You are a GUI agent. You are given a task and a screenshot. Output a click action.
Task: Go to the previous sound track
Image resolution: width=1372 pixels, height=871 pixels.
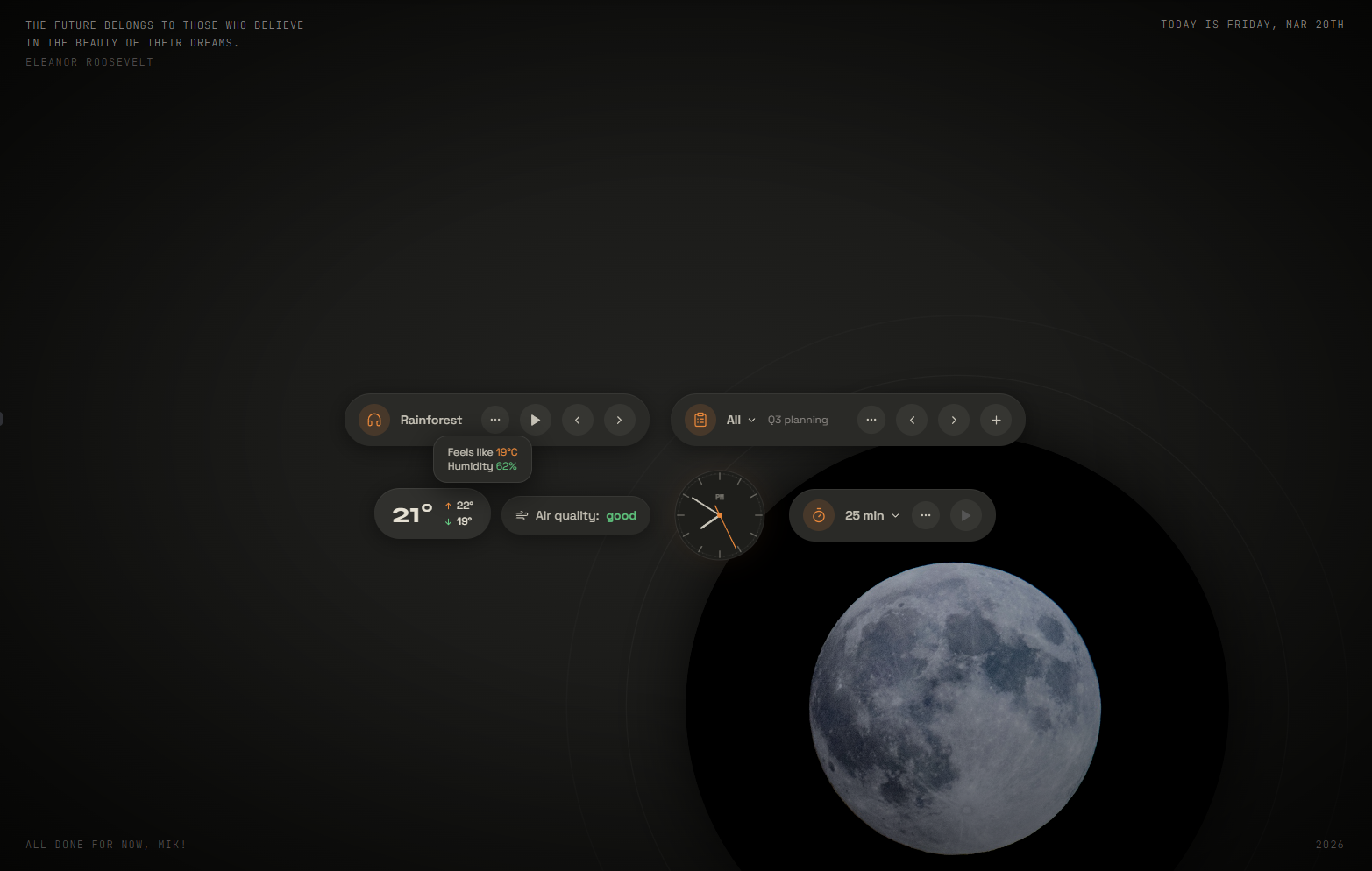[x=578, y=420]
